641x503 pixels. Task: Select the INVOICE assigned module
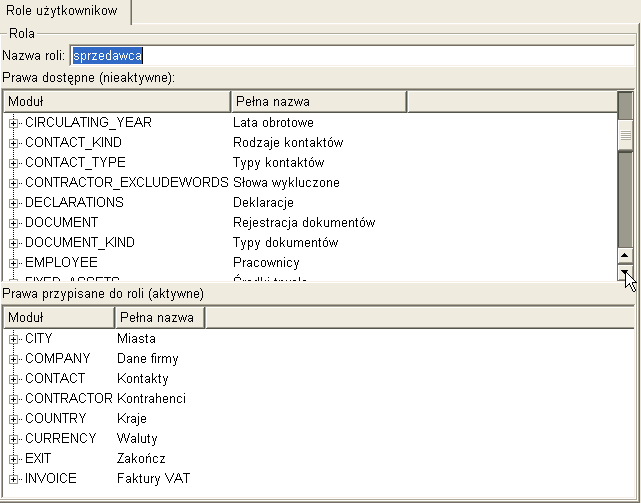point(51,479)
